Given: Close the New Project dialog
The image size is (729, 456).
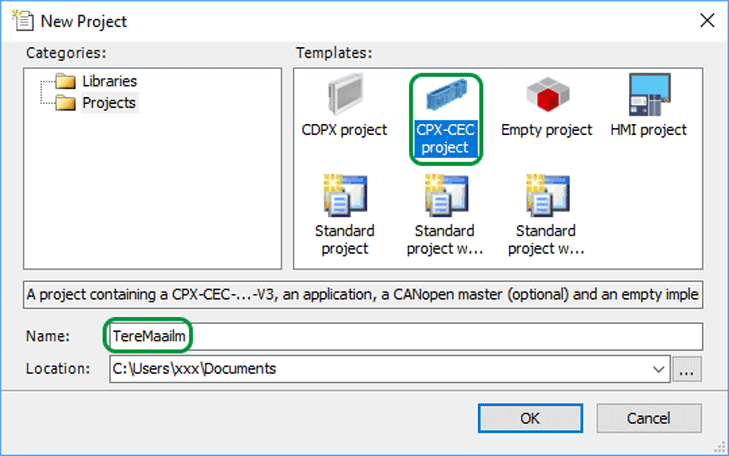Looking at the screenshot, I should (707, 20).
